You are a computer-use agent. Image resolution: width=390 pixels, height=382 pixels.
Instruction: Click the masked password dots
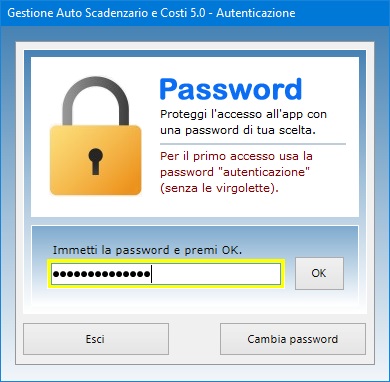coord(101,274)
